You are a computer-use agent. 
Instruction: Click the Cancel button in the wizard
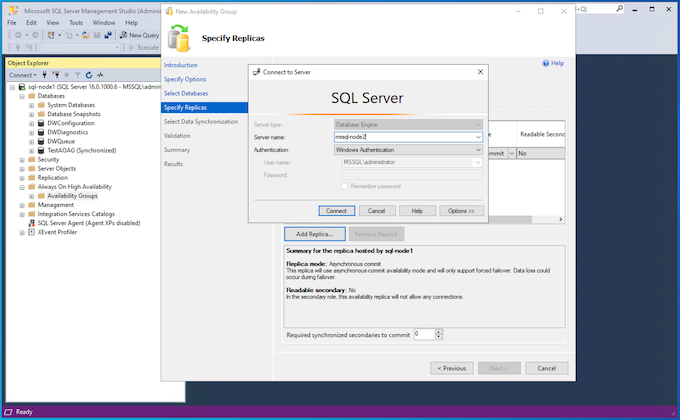[546, 368]
